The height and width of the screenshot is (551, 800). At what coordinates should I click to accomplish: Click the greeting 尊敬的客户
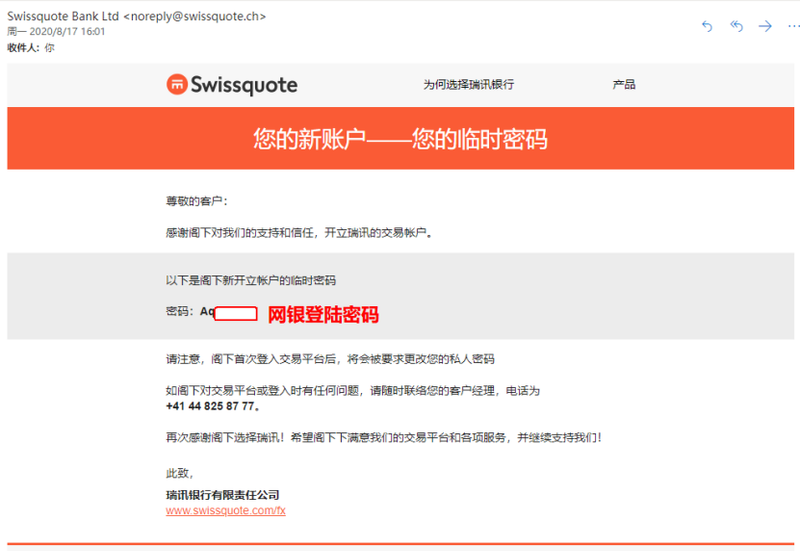point(196,201)
